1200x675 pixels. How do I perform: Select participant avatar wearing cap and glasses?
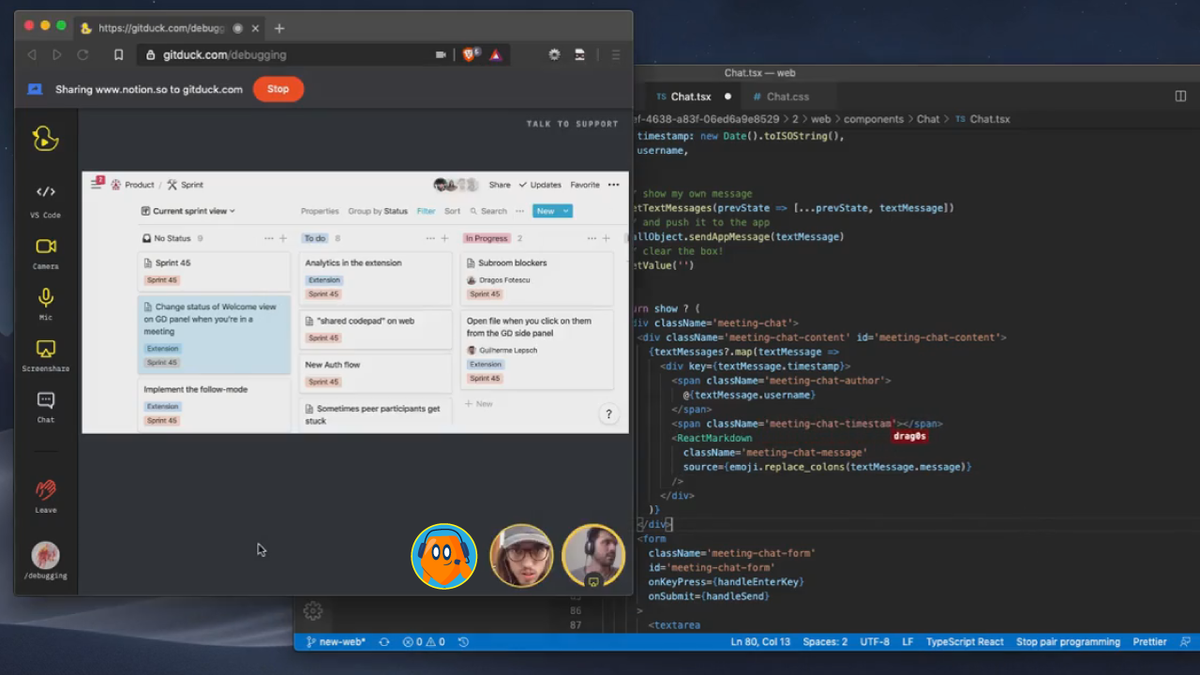click(x=521, y=556)
